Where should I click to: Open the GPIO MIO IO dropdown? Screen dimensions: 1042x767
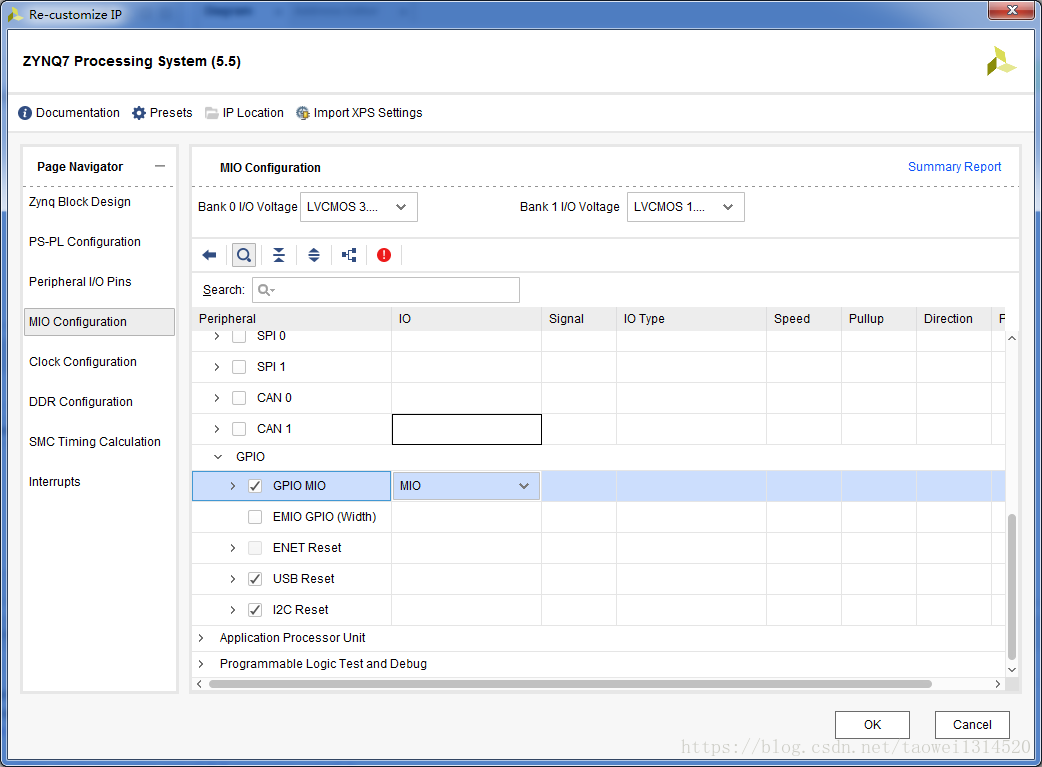point(467,486)
